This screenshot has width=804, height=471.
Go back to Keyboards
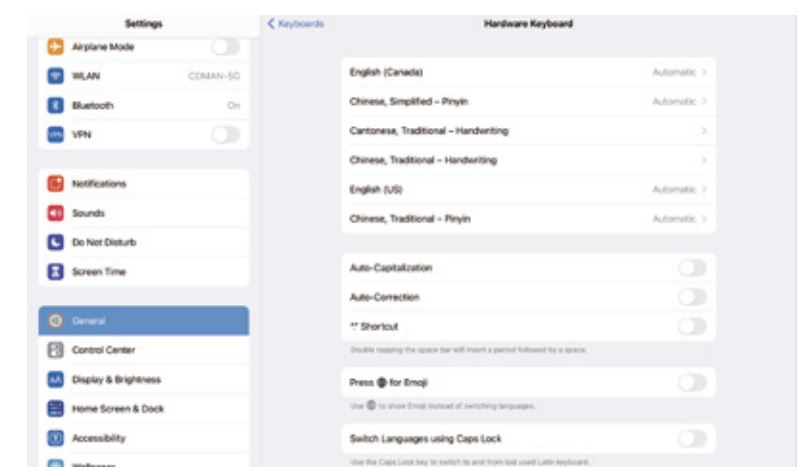point(296,24)
